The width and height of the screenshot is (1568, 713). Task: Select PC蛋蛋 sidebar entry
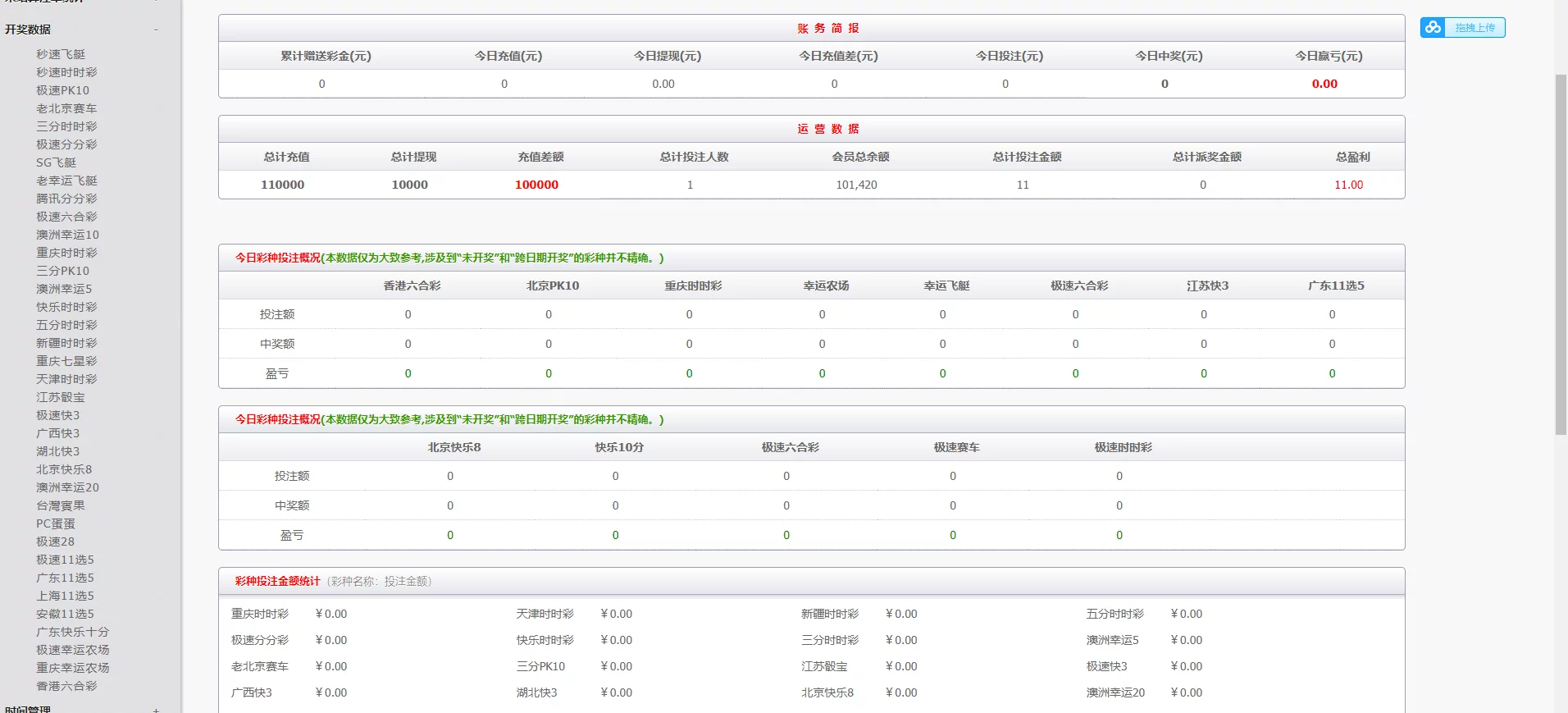(x=55, y=523)
